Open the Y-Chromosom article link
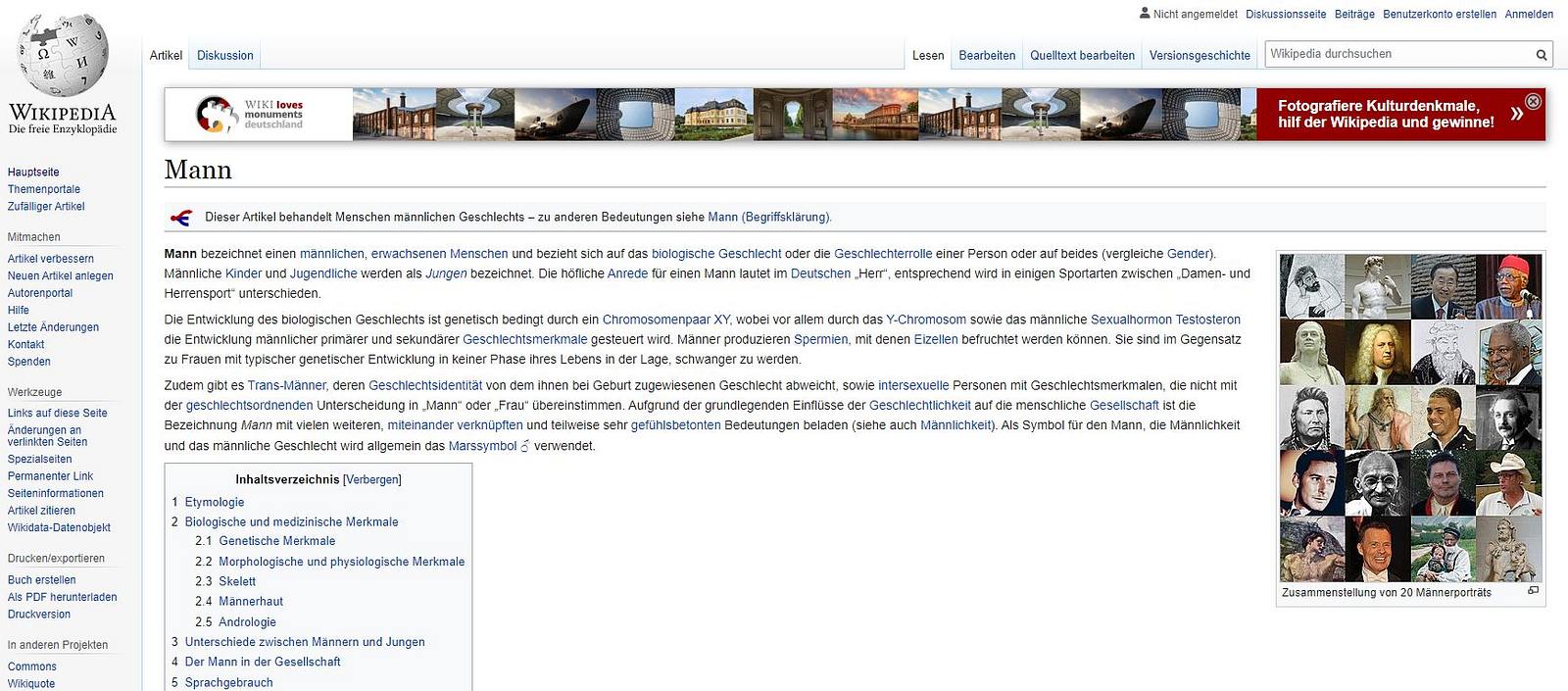Screen dimensions: 1568x691 [x=926, y=320]
